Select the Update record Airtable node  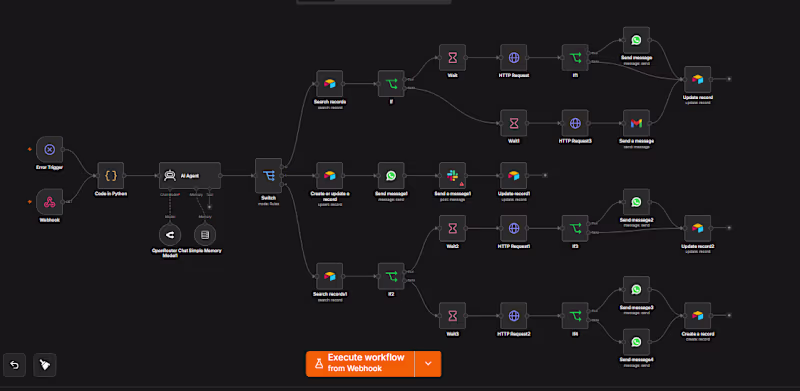point(697,79)
